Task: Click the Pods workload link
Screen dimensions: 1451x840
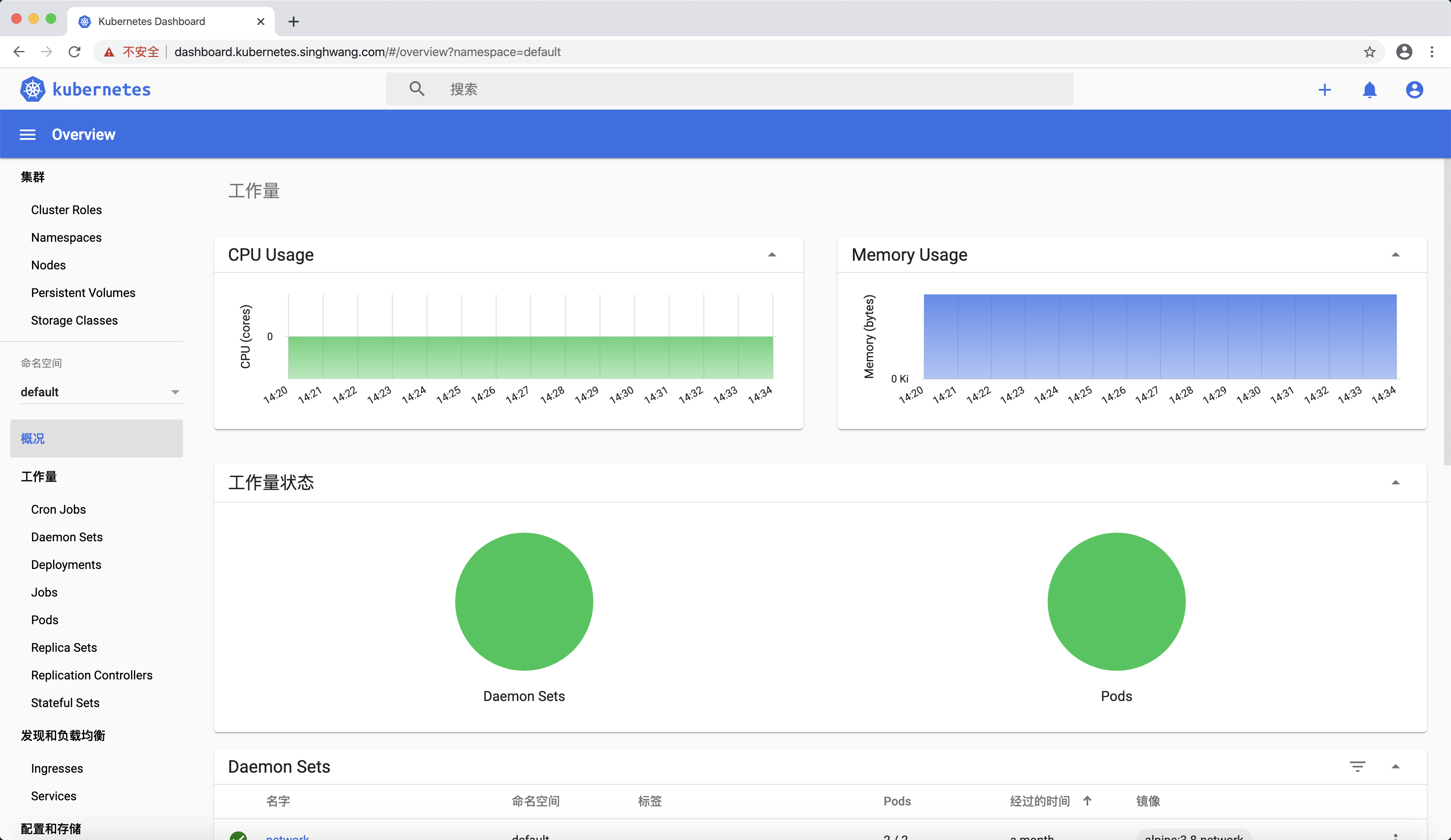Action: pyautogui.click(x=44, y=620)
